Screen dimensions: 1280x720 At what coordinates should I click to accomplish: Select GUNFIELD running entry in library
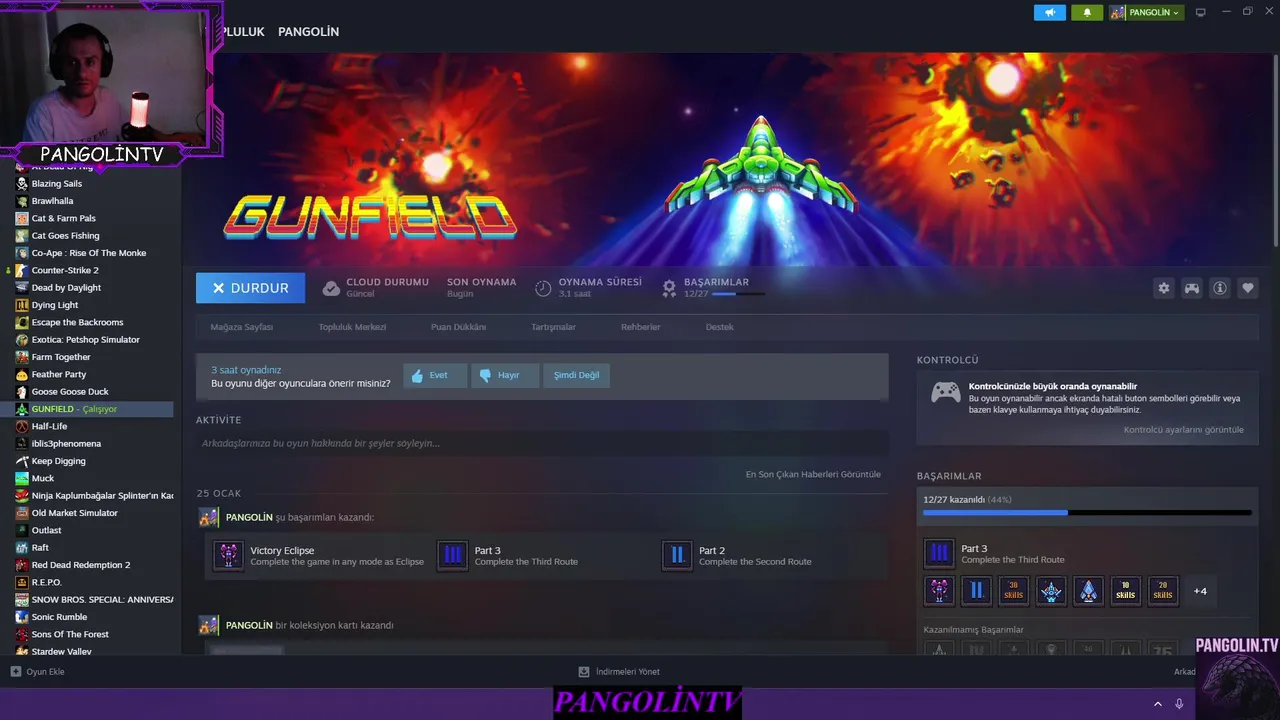pos(93,409)
